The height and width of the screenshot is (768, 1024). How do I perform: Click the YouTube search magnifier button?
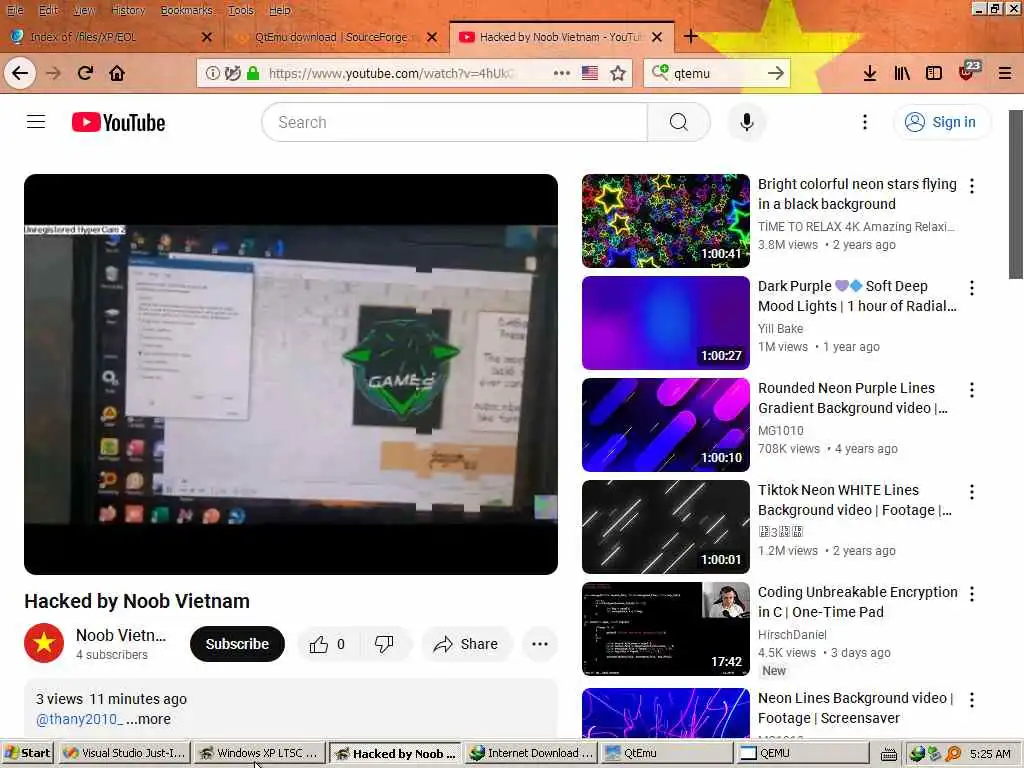pyautogui.click(x=679, y=122)
